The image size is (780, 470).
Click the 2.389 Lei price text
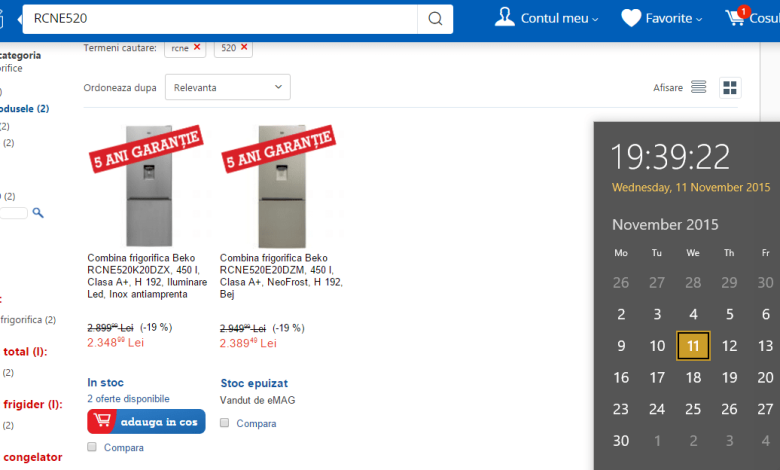pos(248,343)
